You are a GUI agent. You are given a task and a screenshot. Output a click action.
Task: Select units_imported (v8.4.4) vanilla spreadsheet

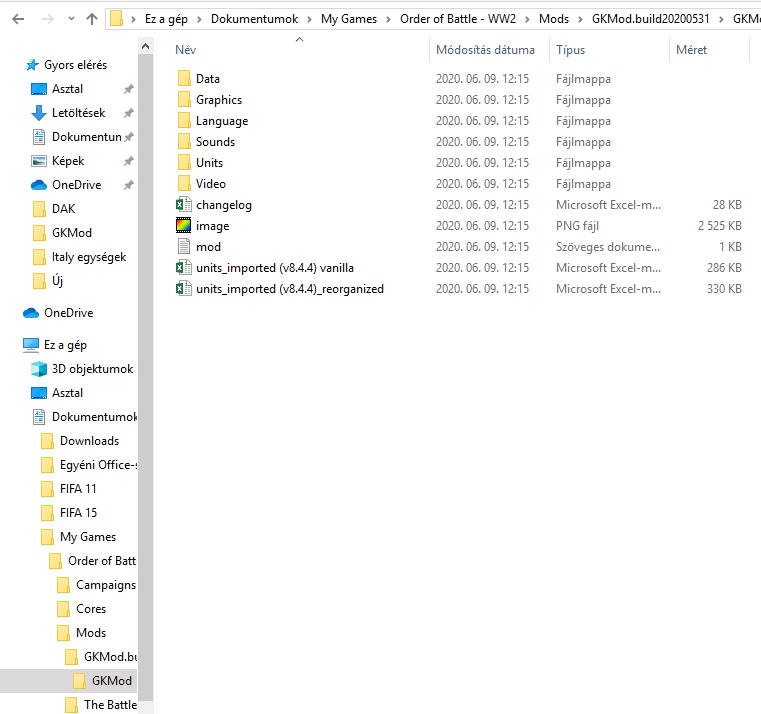274,268
